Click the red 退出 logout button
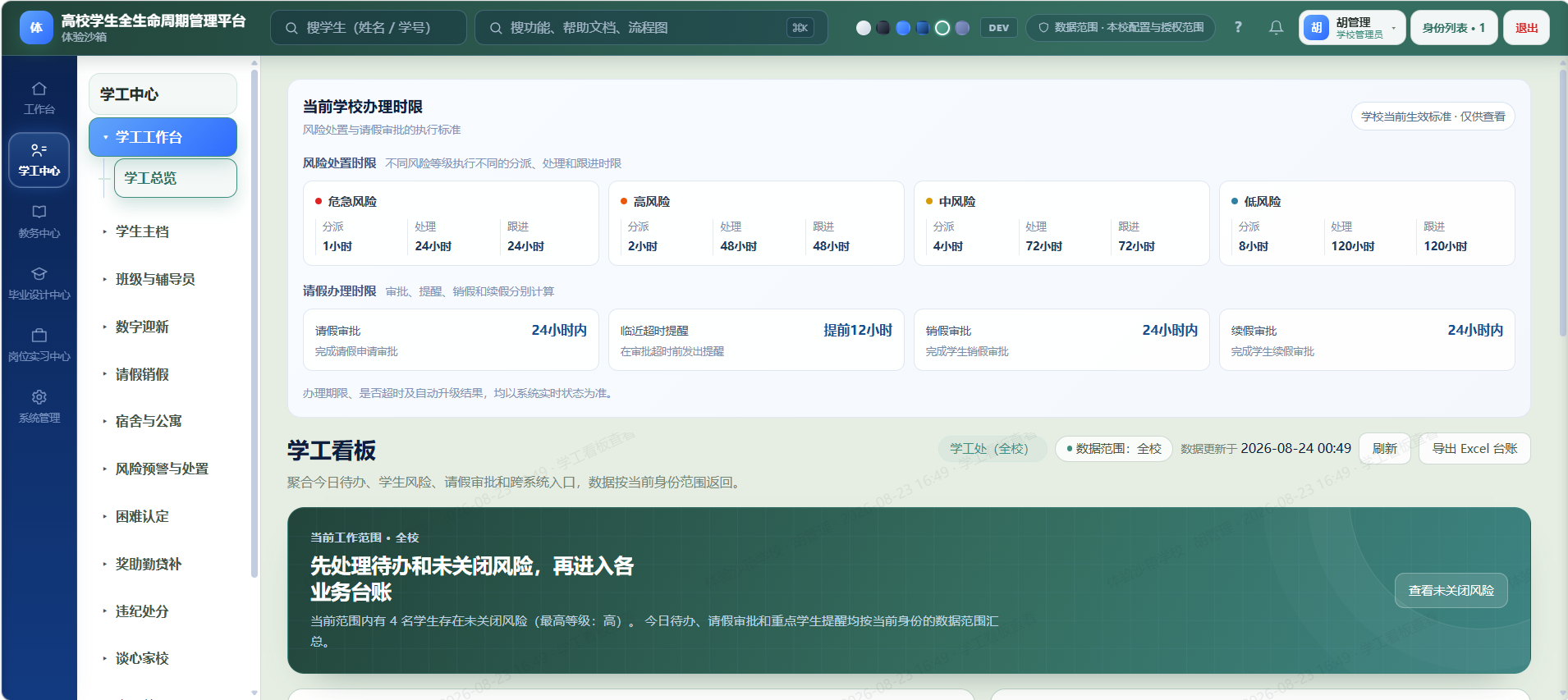 pyautogui.click(x=1526, y=27)
